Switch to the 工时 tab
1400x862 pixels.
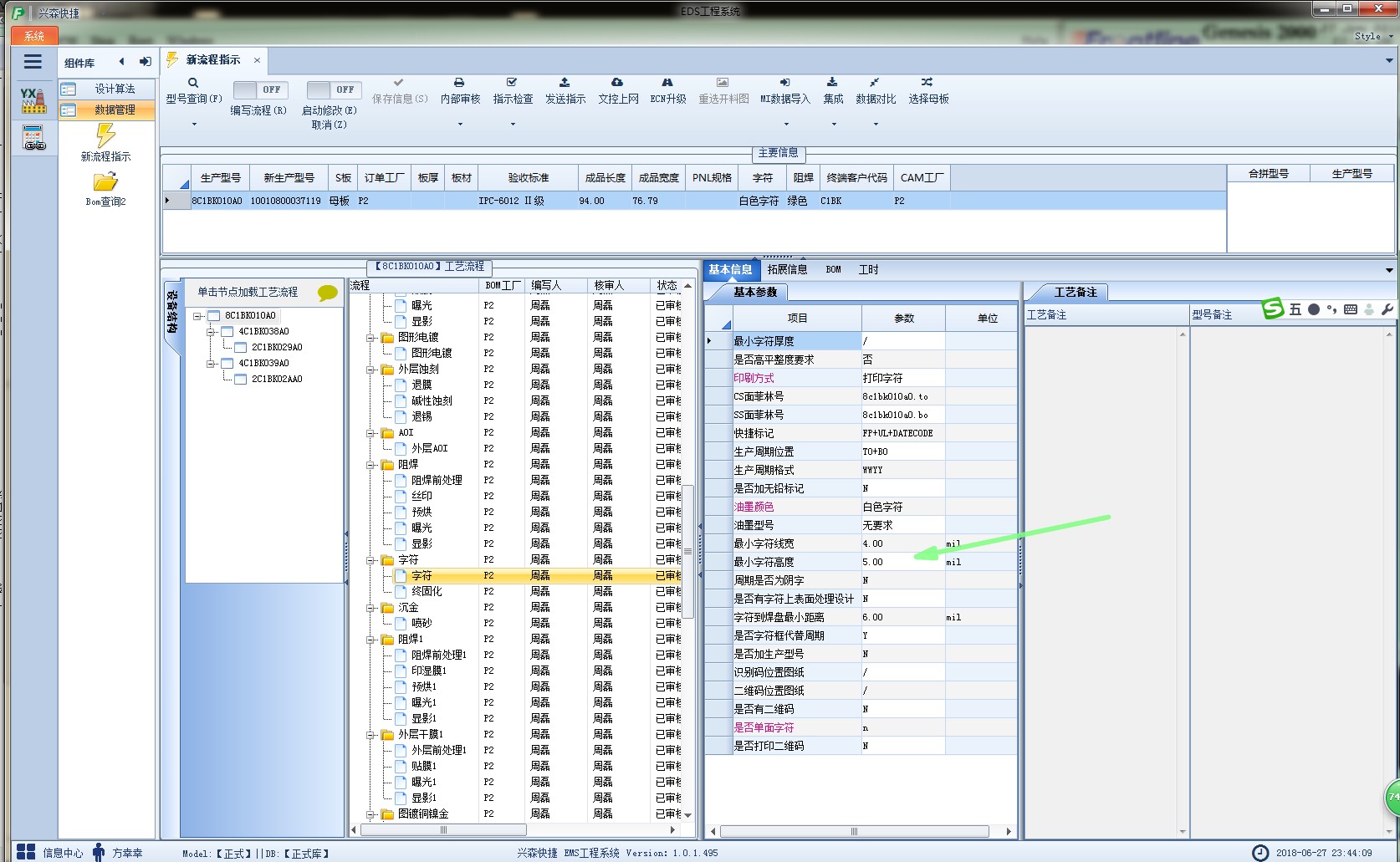pyautogui.click(x=868, y=269)
